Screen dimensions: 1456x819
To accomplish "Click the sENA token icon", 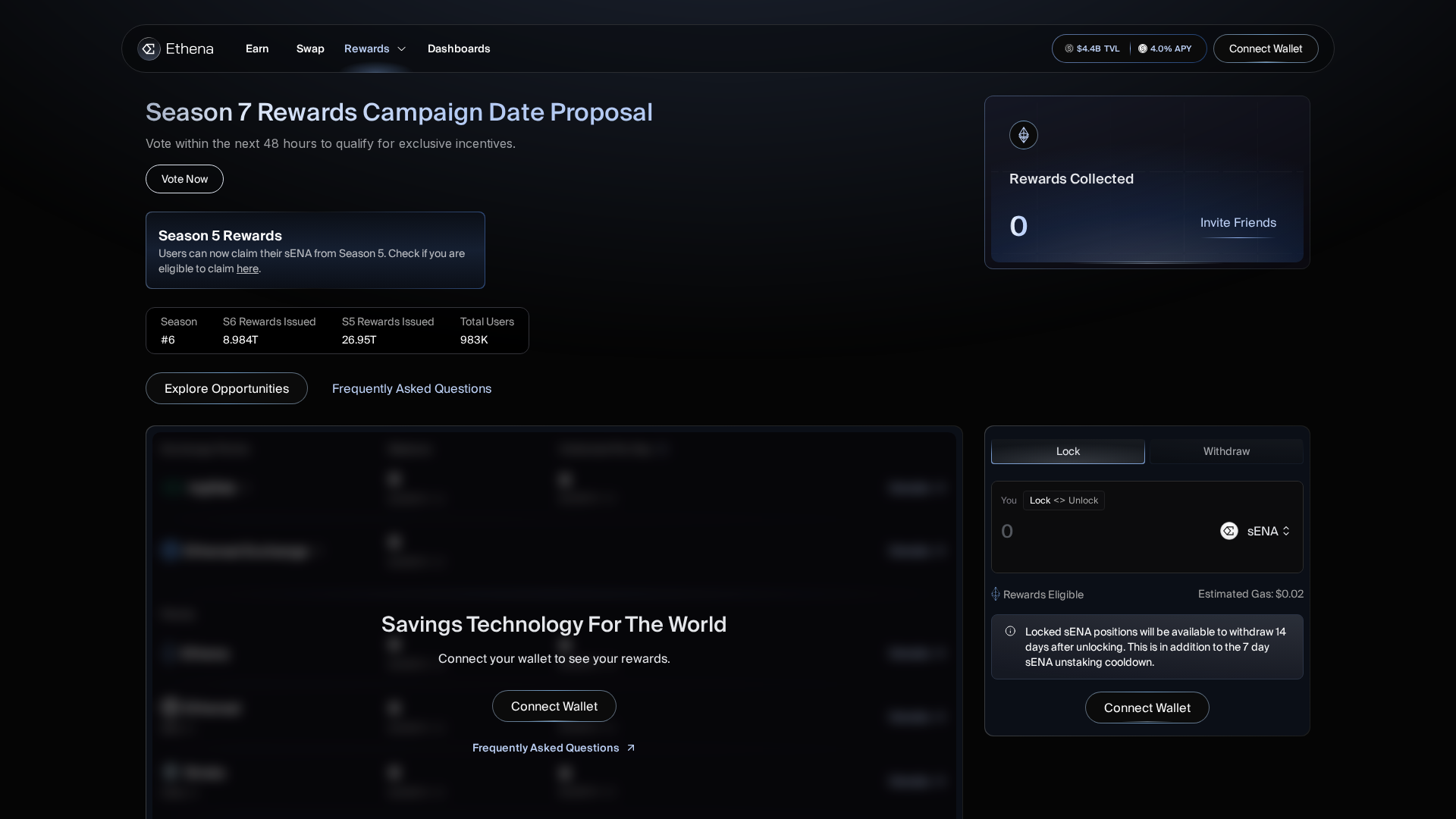I will [x=1229, y=531].
